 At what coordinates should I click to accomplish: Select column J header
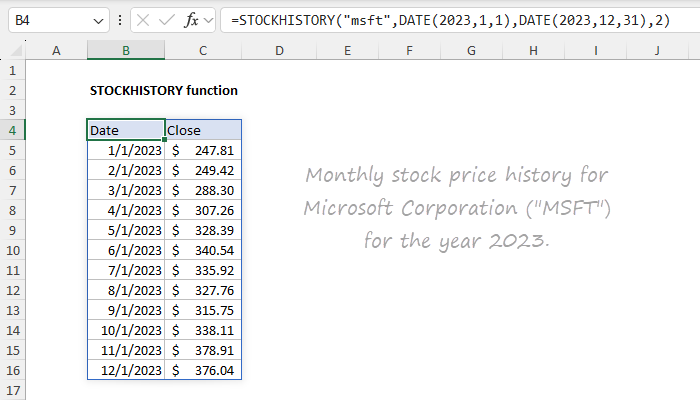tap(658, 50)
